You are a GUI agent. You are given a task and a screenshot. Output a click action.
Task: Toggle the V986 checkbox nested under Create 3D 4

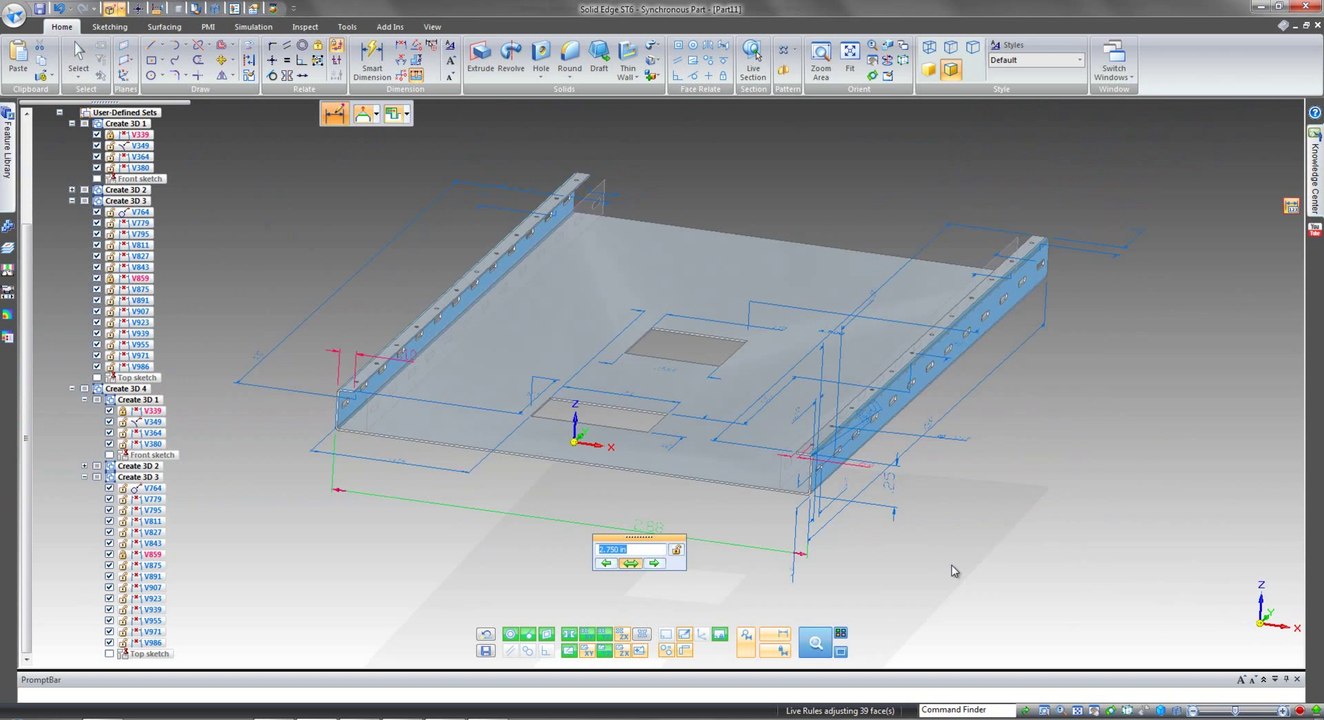(110, 643)
